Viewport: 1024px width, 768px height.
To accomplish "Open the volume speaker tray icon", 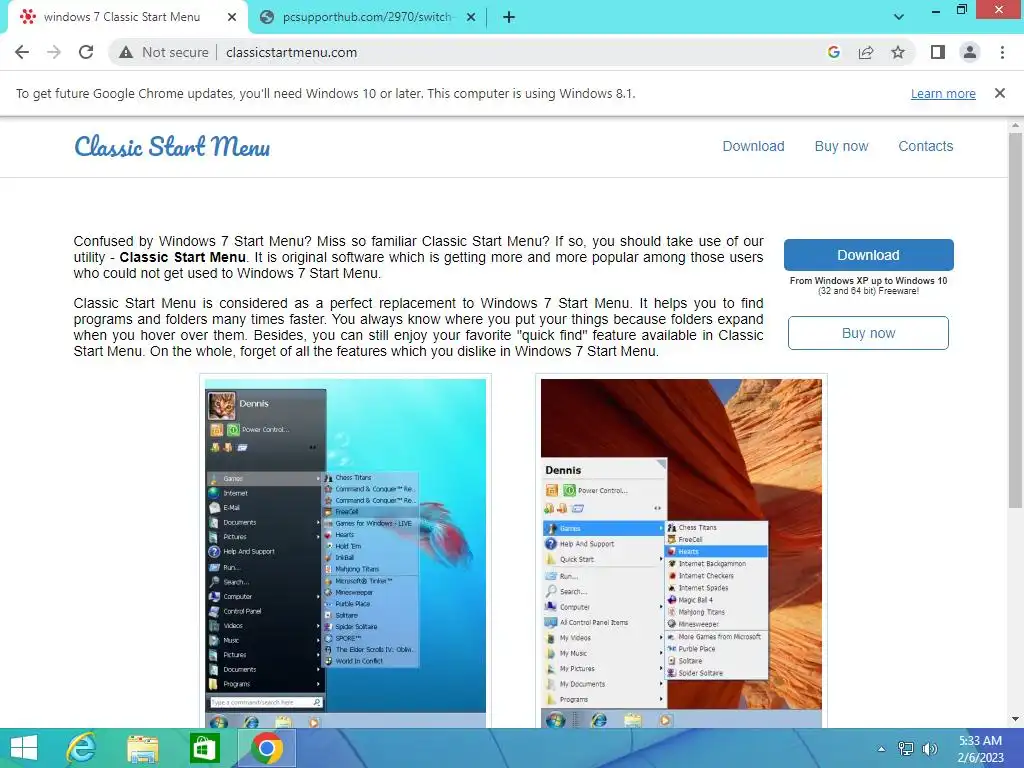I will [x=929, y=748].
